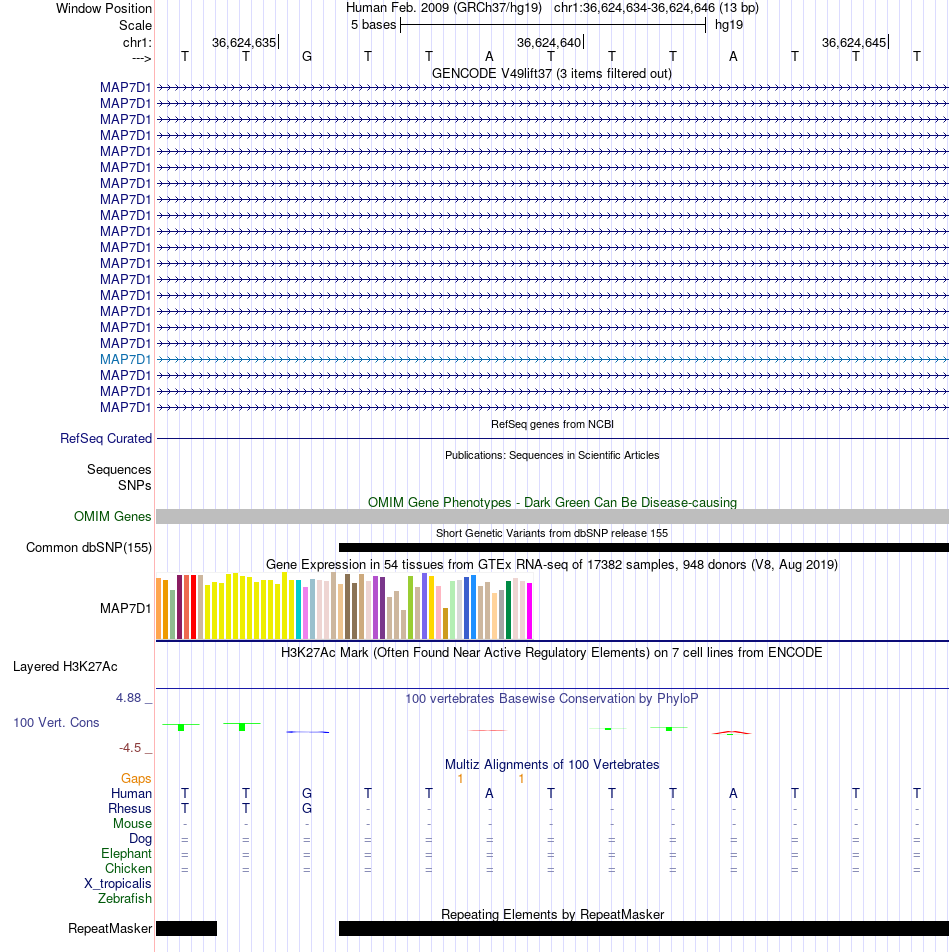This screenshot has height=952, width=950.
Task: Click the magenta bar in the GTEx chart
Action: coord(529,611)
